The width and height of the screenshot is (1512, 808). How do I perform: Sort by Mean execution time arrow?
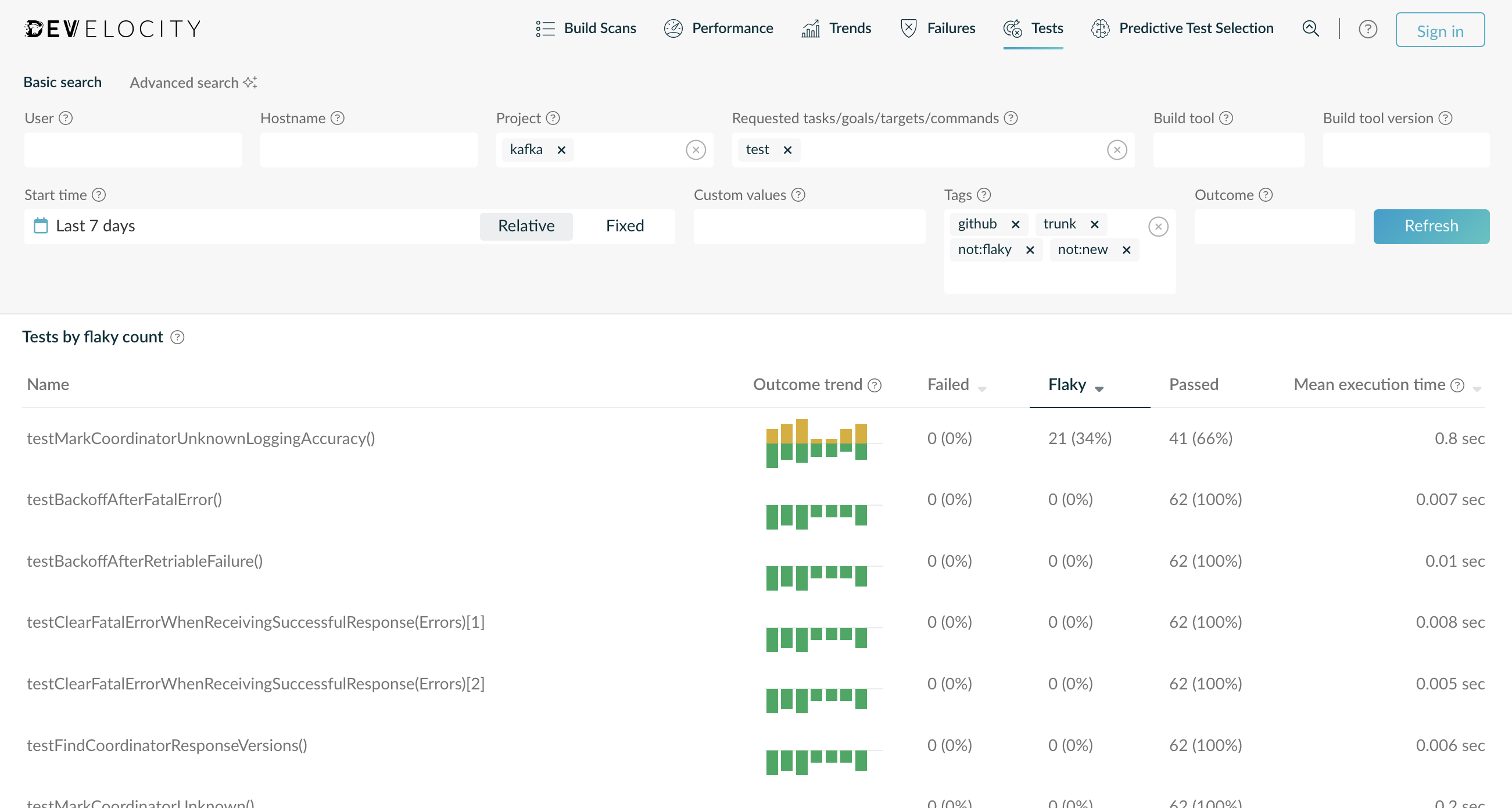pyautogui.click(x=1477, y=388)
